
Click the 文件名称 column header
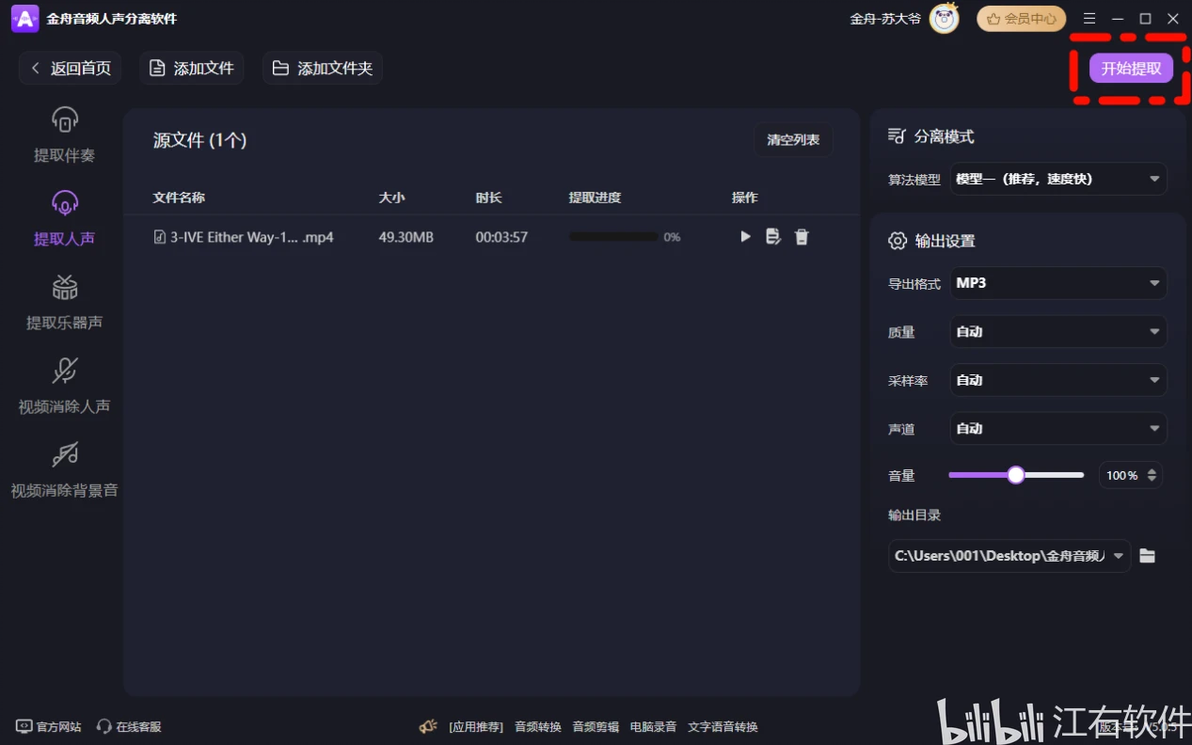pyautogui.click(x=179, y=198)
